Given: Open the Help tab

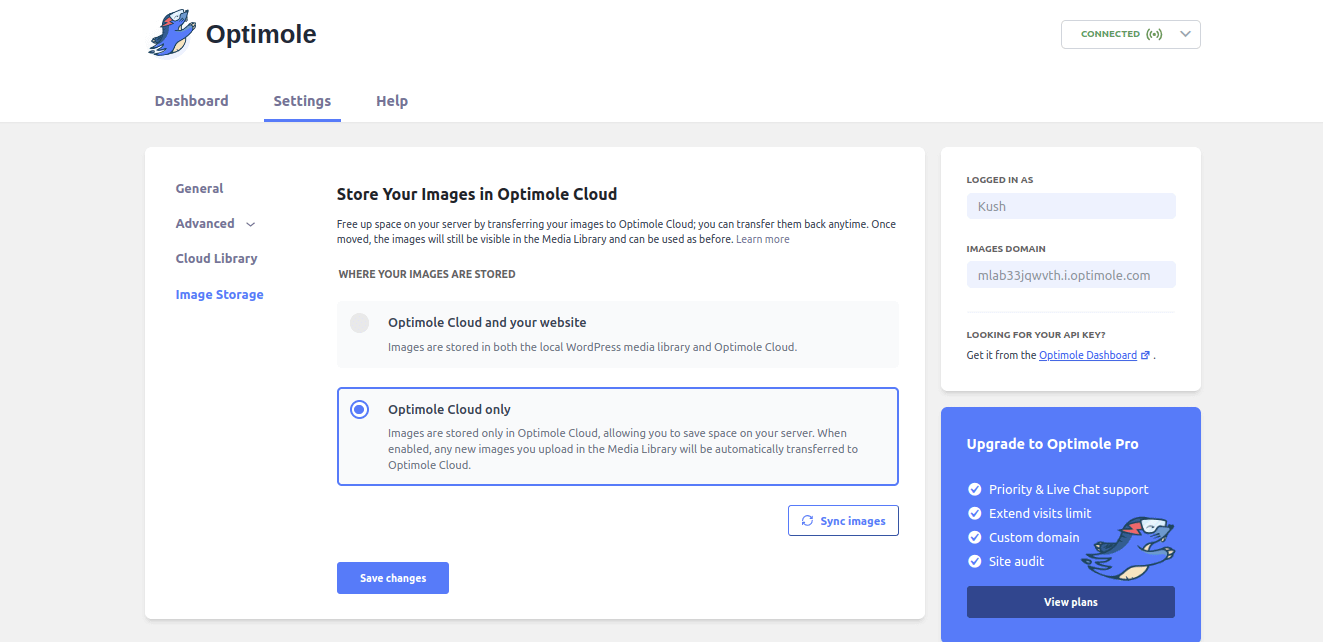Looking at the screenshot, I should (x=392, y=101).
